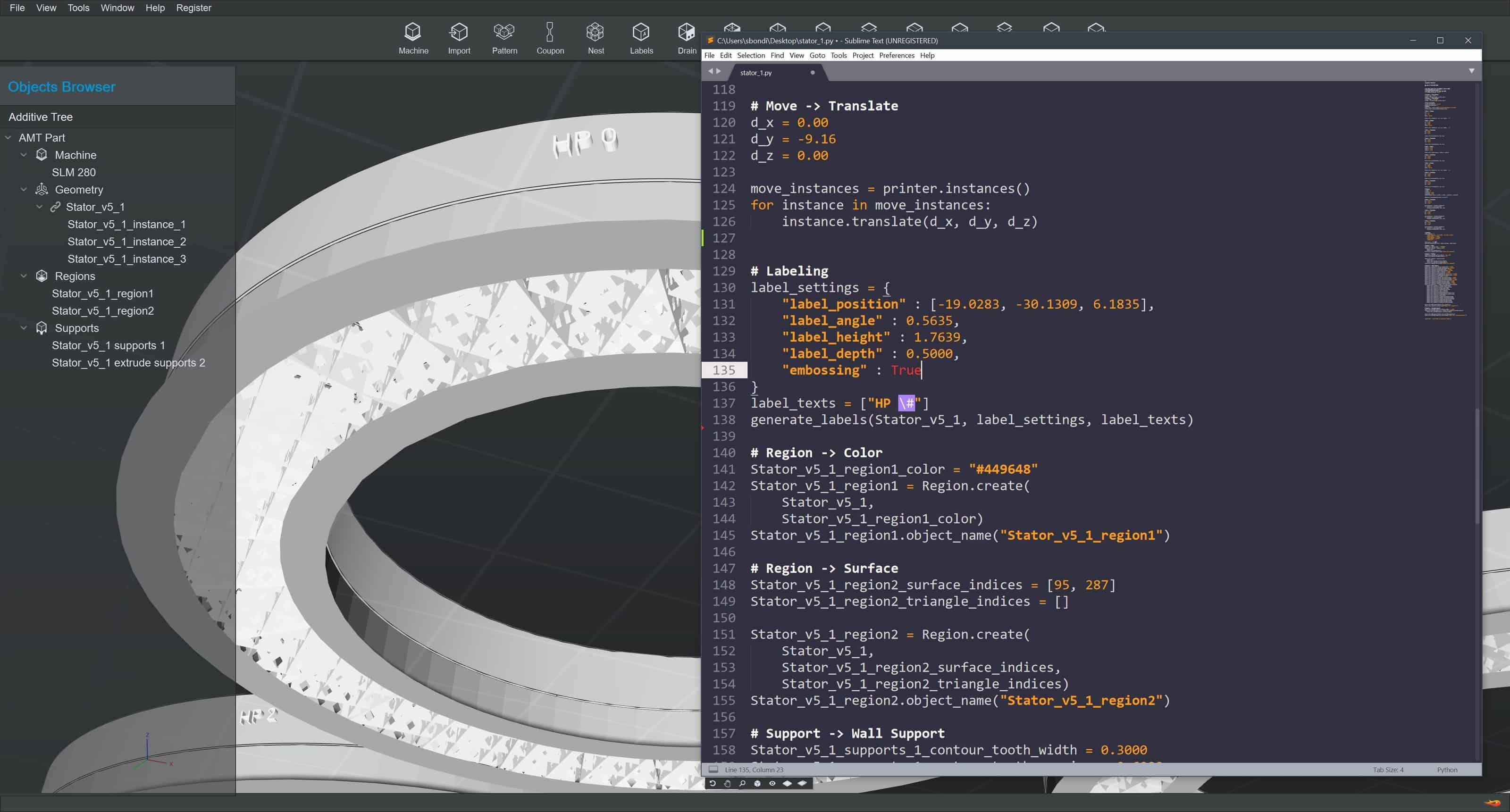Screen dimensions: 1510x812
Task: Collapse the Supports tree node
Action: coord(24,328)
